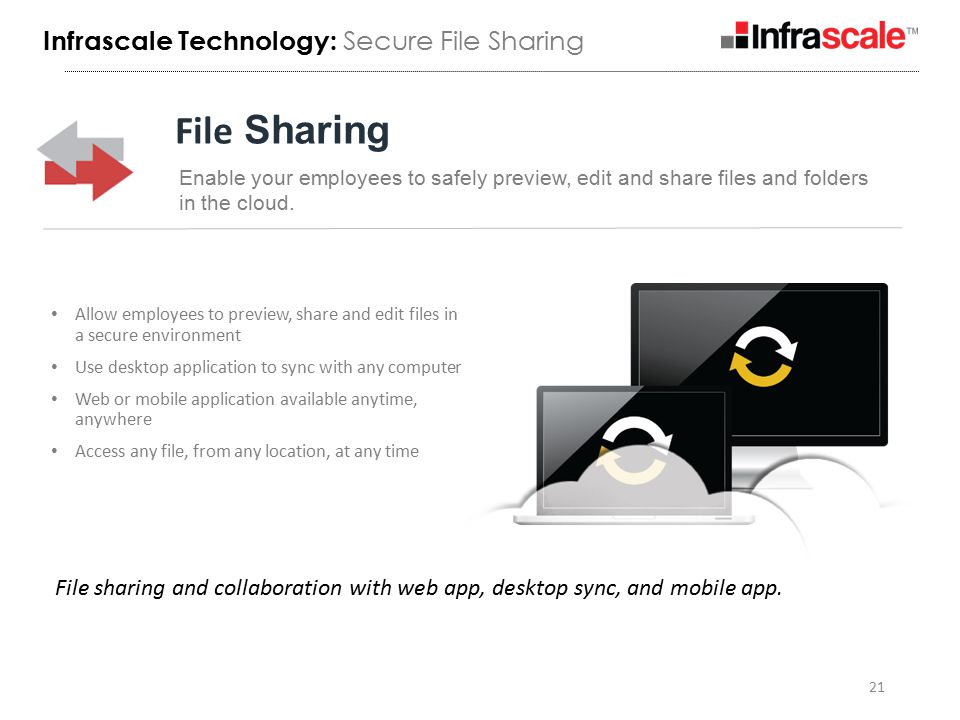Select the bullet Access any file, from any location
This screenshot has width=960, height=720.
pyautogui.click(x=247, y=451)
